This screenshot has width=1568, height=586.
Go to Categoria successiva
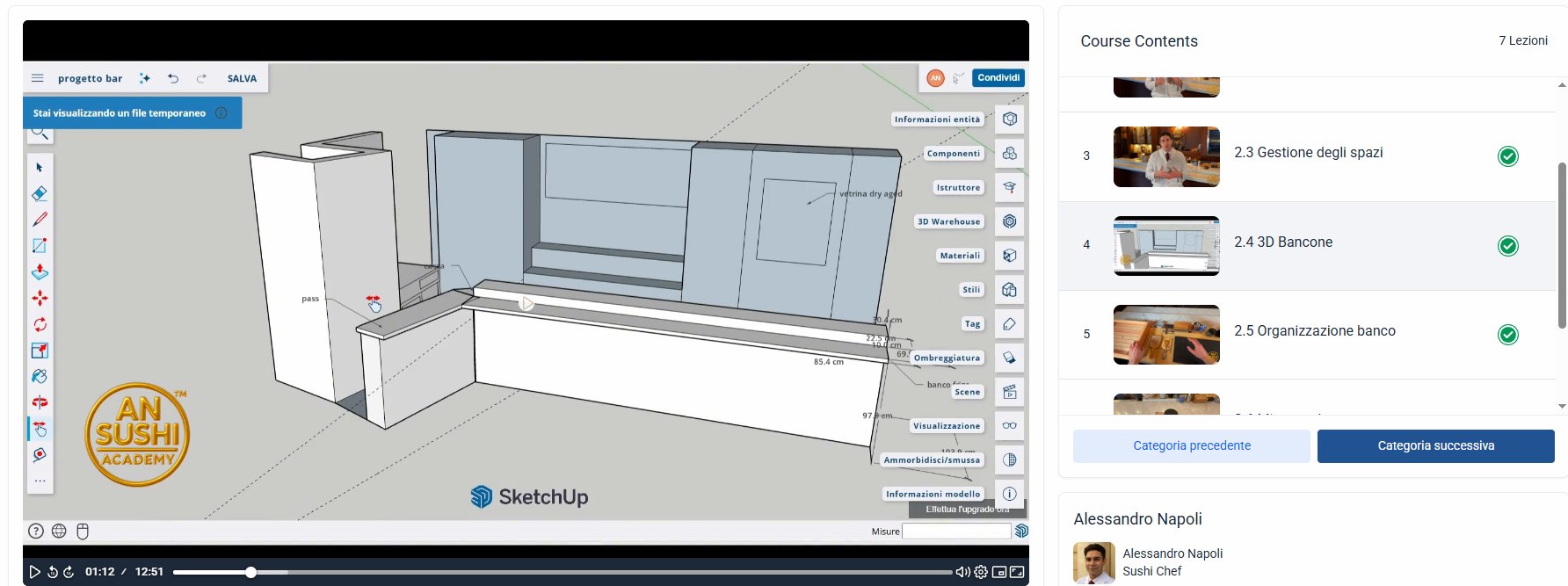[1436, 446]
